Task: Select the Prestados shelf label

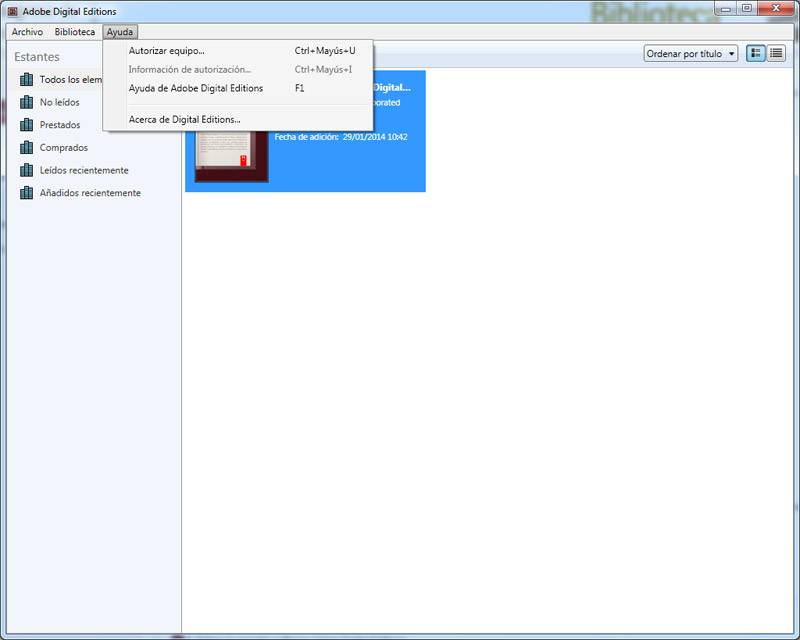Action: pos(60,125)
